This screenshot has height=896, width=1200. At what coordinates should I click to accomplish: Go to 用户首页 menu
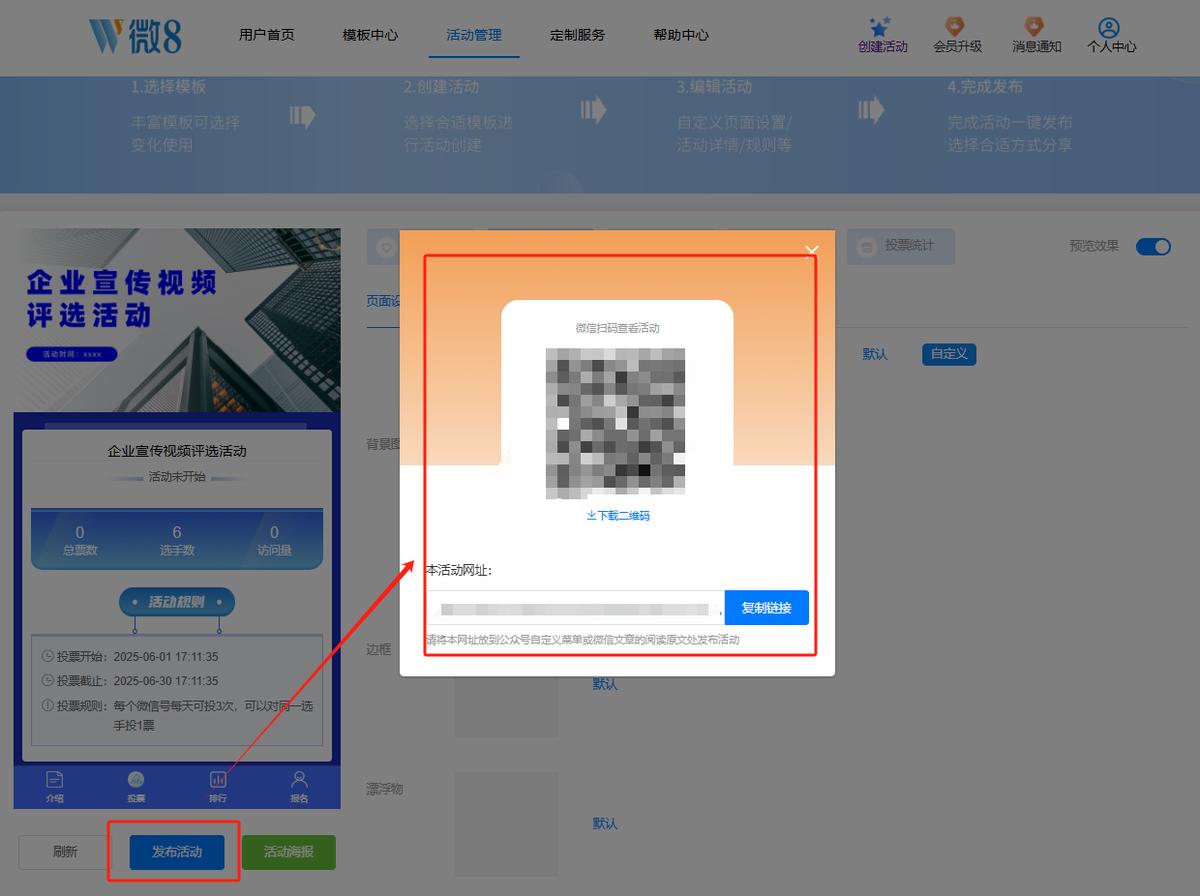[267, 35]
